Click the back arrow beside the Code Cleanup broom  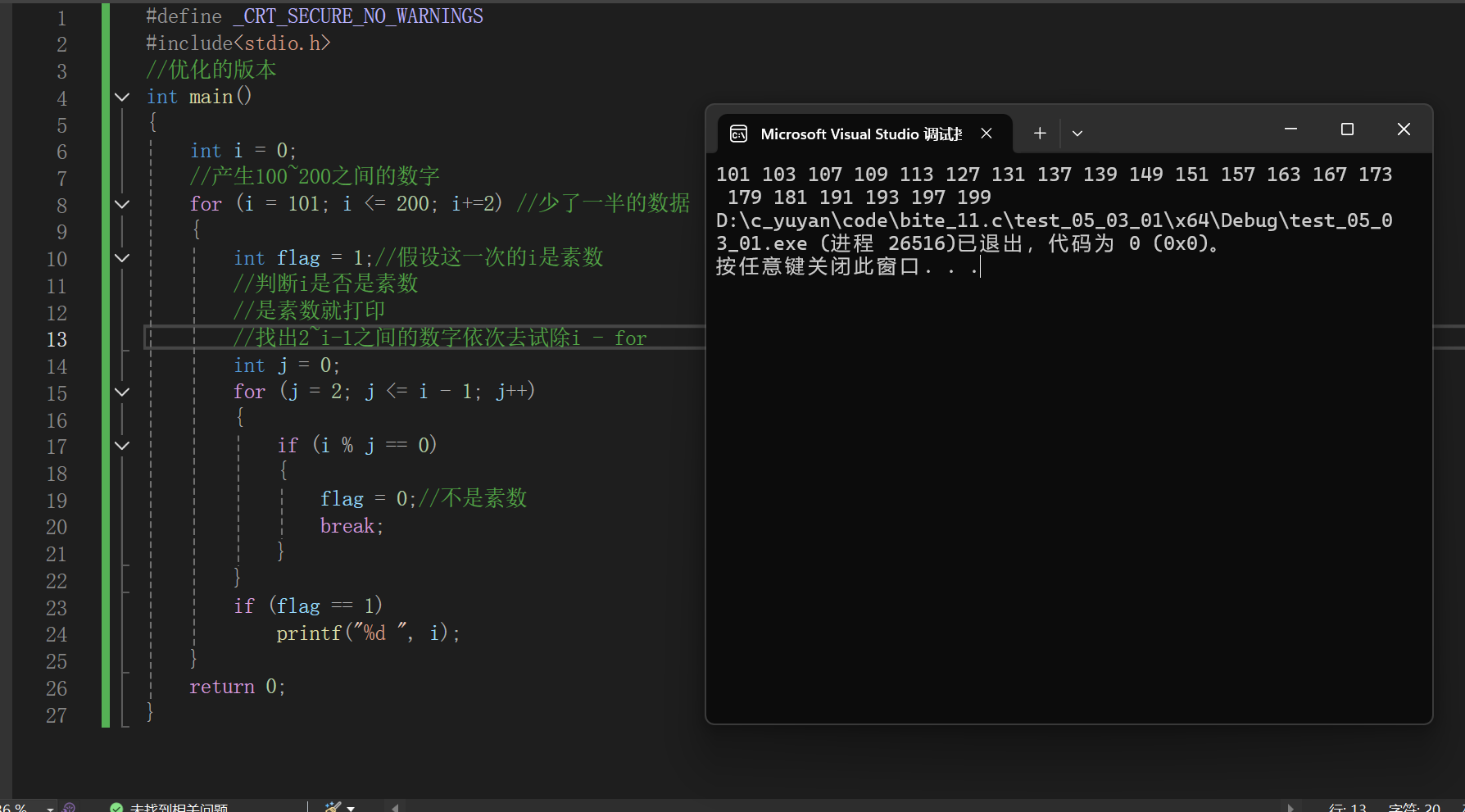point(394,806)
